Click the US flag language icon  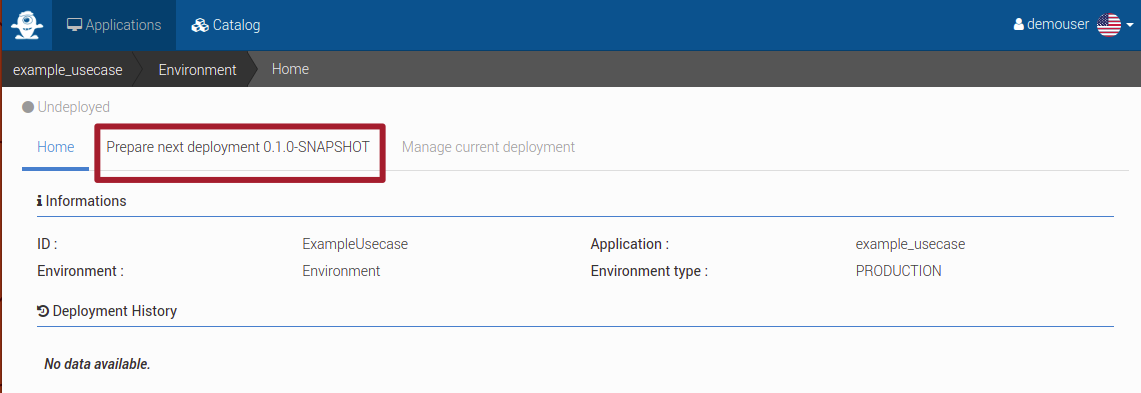(x=1109, y=25)
